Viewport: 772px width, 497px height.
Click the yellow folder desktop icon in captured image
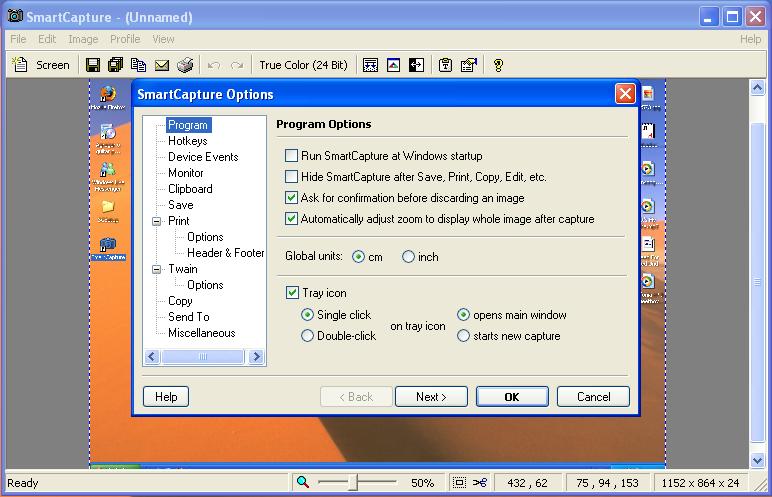pyautogui.click(x=108, y=206)
